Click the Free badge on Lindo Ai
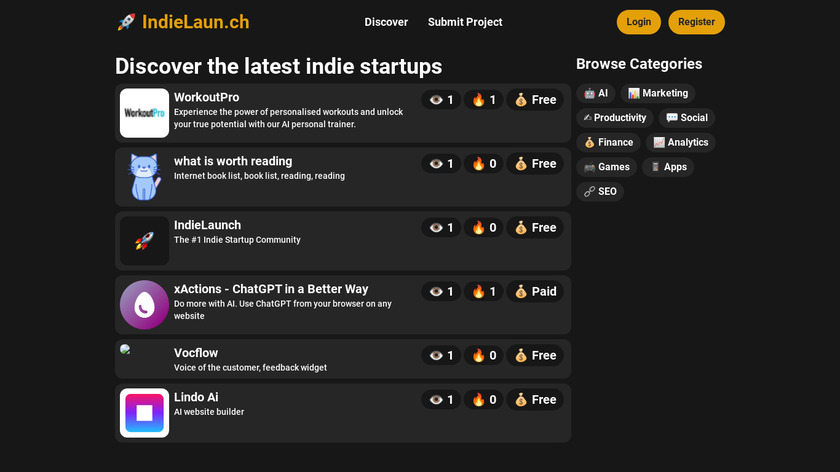Screen dimensions: 840x472 point(535,400)
